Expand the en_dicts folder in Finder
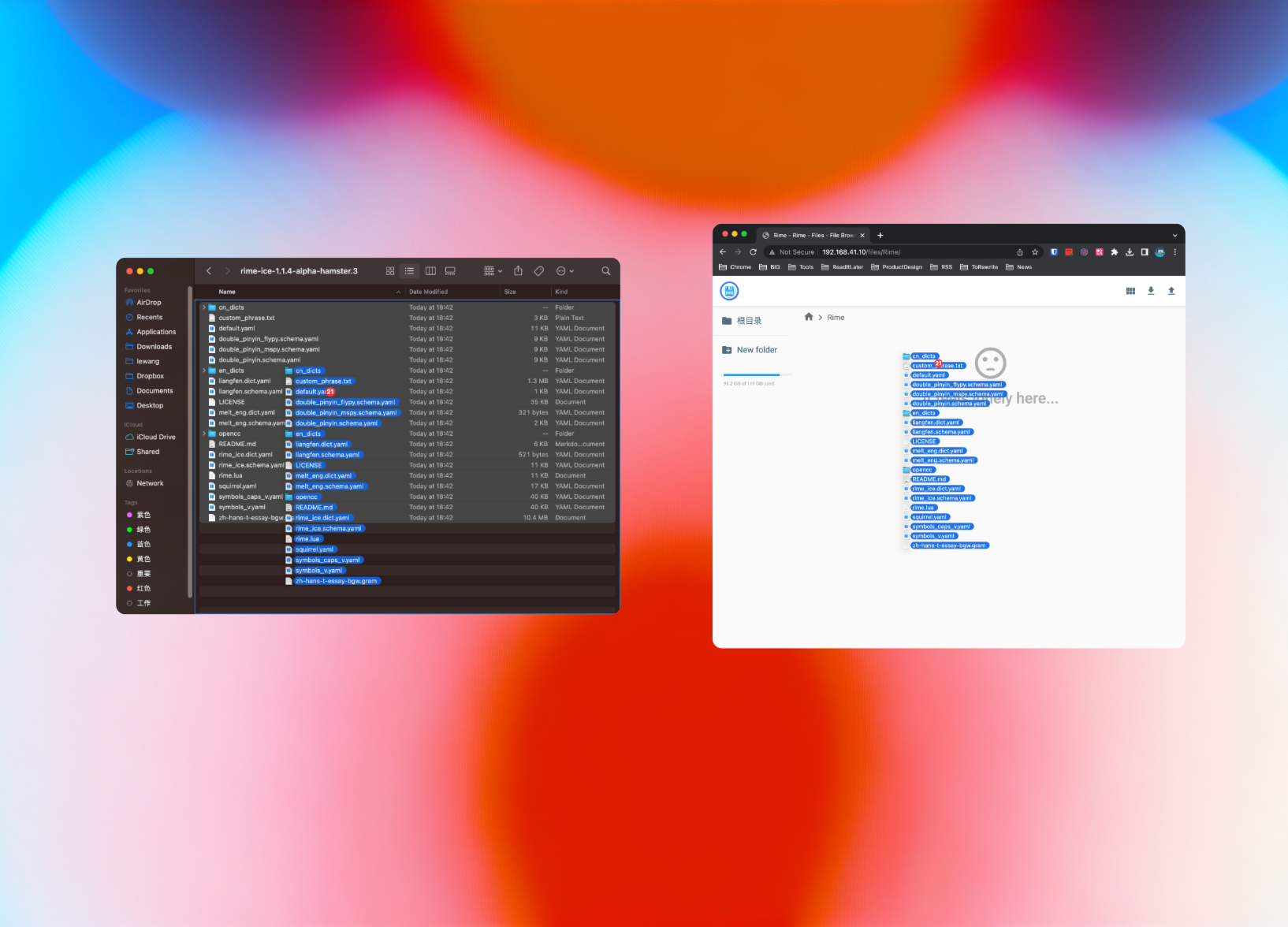The height and width of the screenshot is (927, 1288). pos(203,370)
